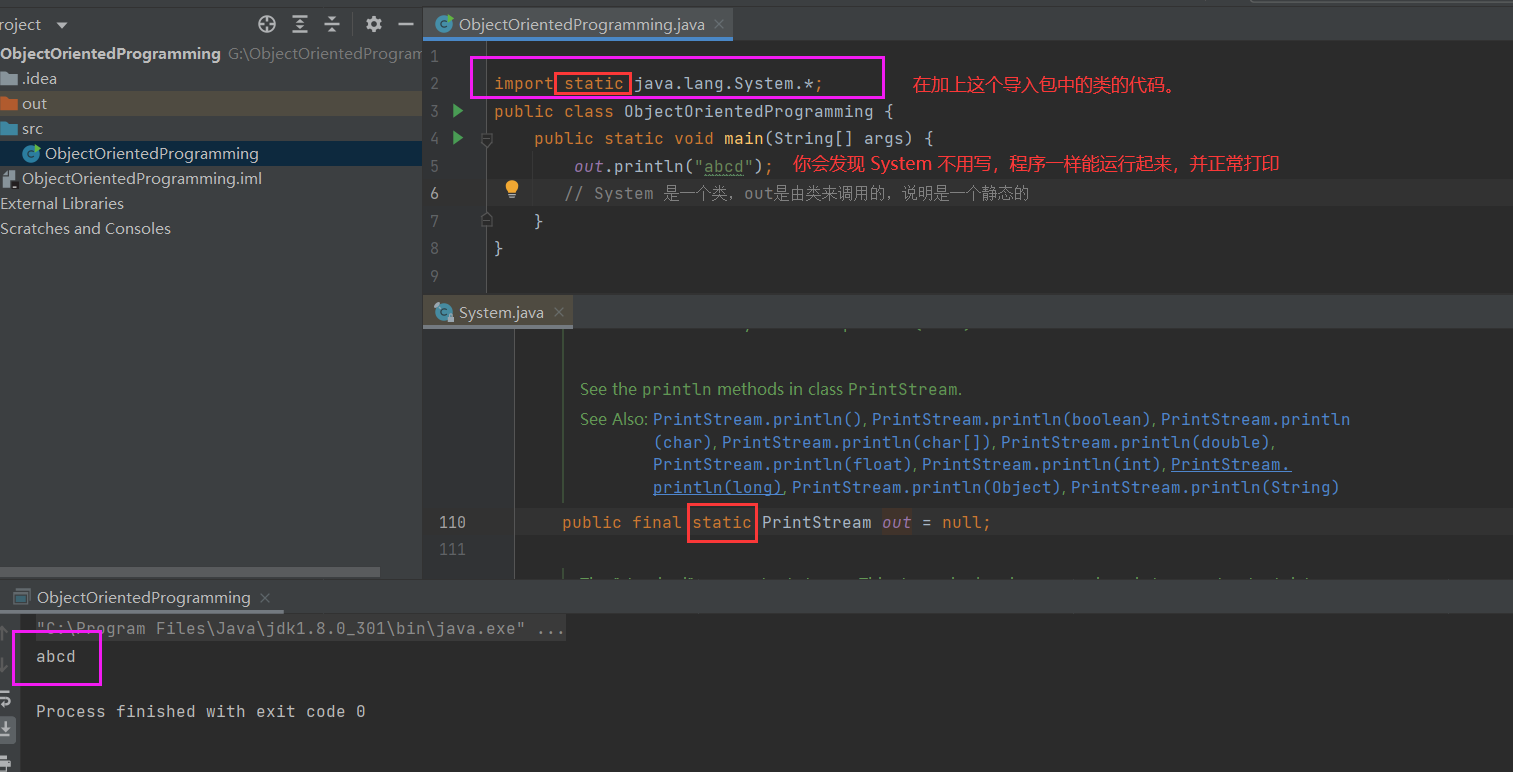Screen dimensions: 1513x772
Task: Close the System.java editor tab
Action: (559, 312)
